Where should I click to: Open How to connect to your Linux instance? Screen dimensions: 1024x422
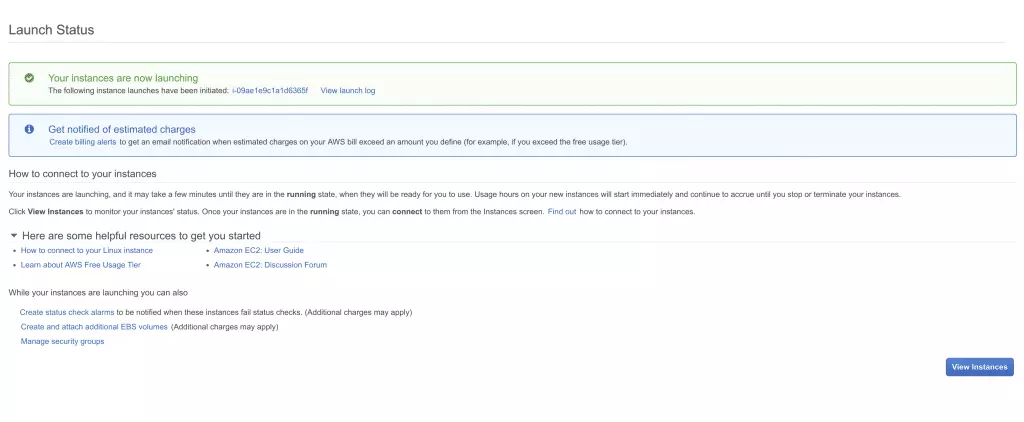(x=87, y=250)
